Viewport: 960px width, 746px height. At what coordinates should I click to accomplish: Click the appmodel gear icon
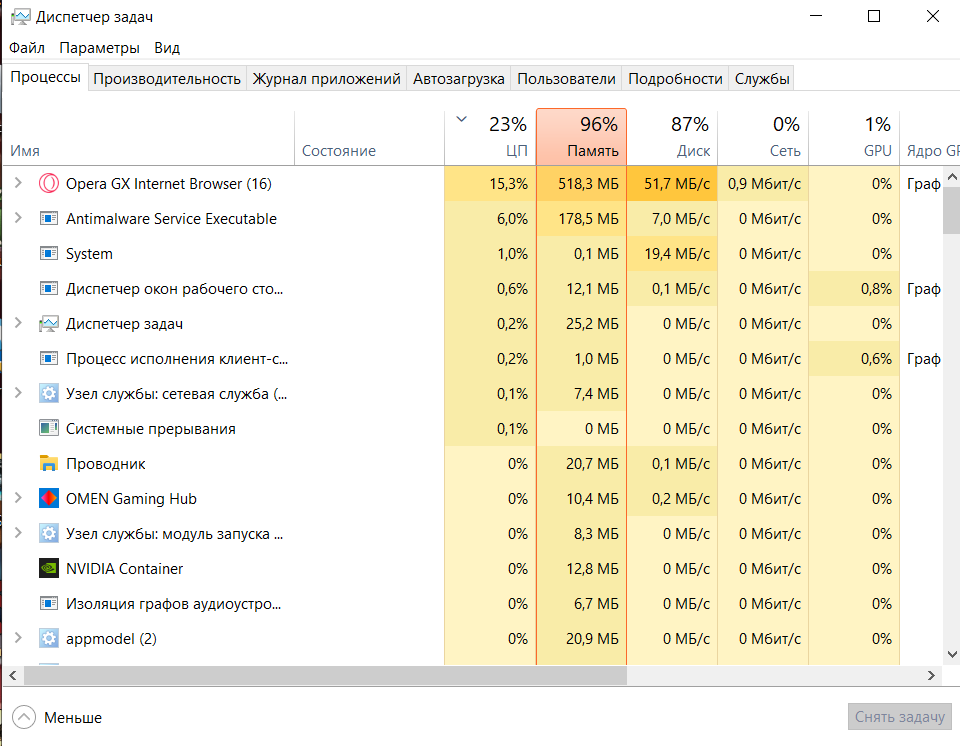point(48,639)
